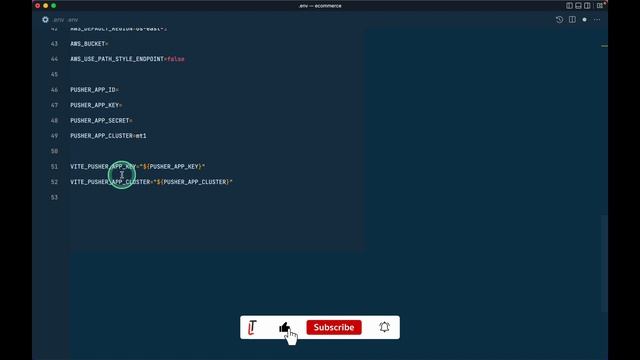Screen dimensions: 640x360
Task: Open the editor more actions ellipsis
Action: [597, 20]
